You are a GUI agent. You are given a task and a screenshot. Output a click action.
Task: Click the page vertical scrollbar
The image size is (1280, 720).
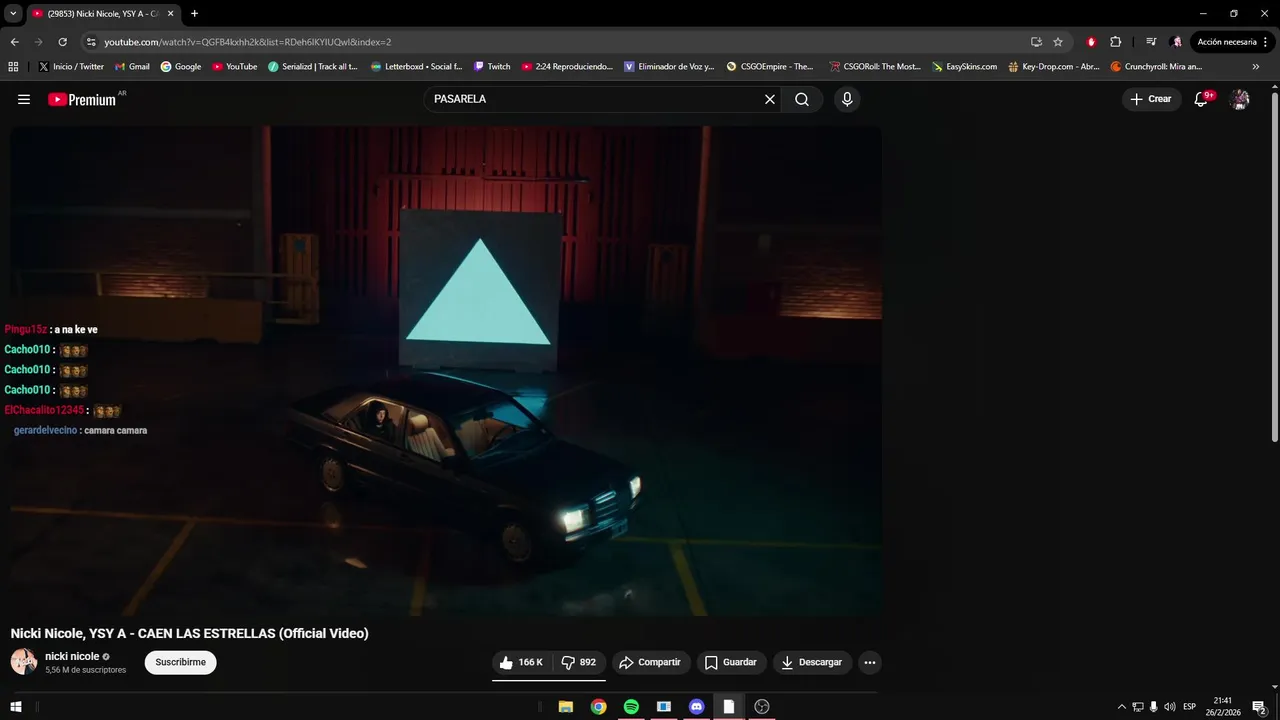1274,267
